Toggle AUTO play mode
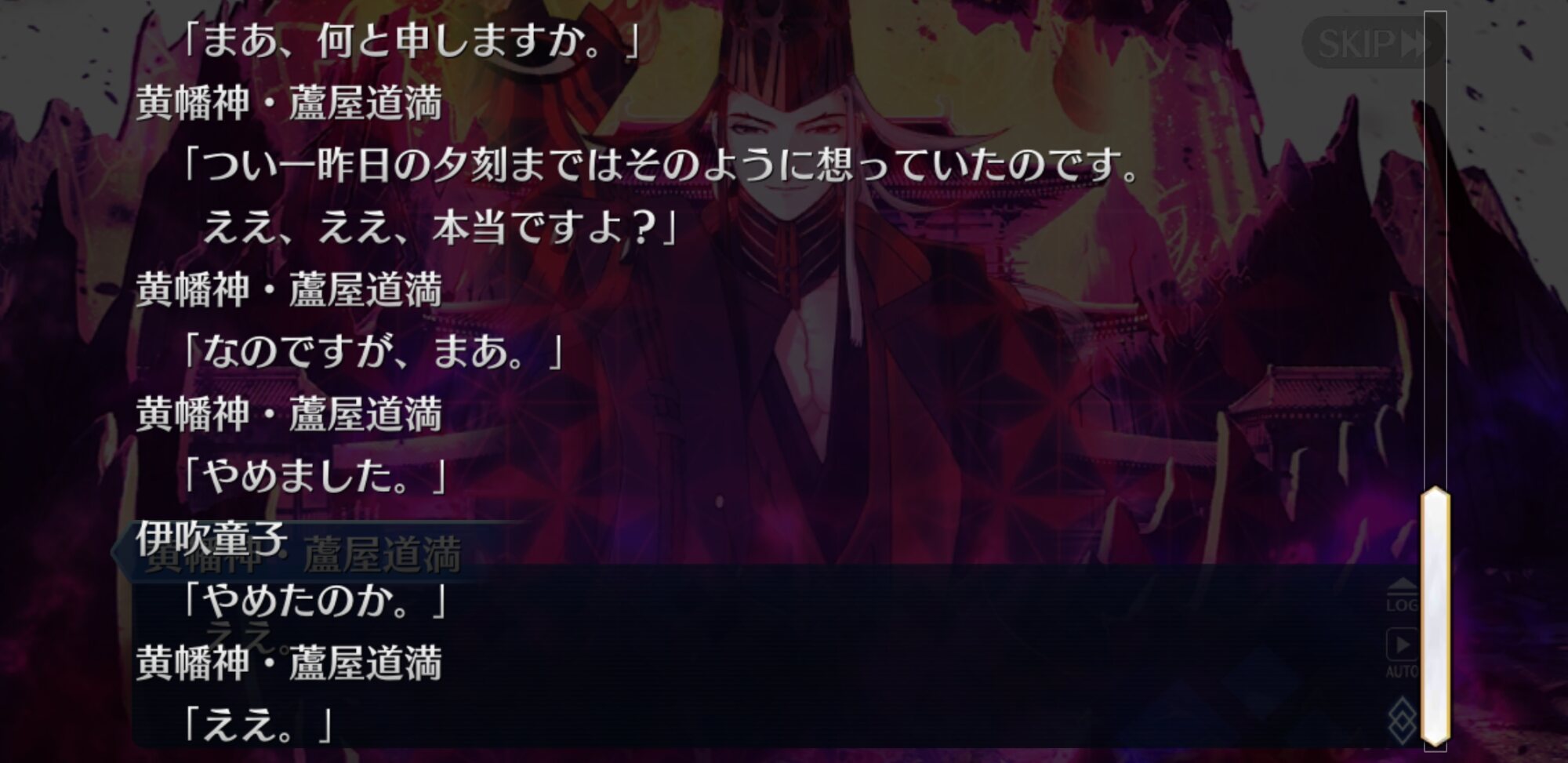This screenshot has width=1568, height=763. coord(1402,654)
